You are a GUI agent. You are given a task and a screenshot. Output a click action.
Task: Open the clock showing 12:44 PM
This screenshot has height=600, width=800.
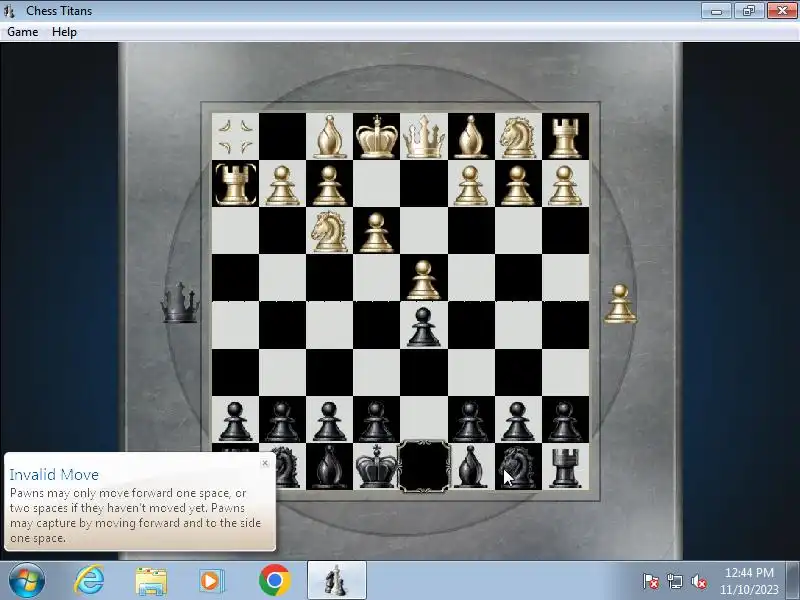pyautogui.click(x=749, y=581)
